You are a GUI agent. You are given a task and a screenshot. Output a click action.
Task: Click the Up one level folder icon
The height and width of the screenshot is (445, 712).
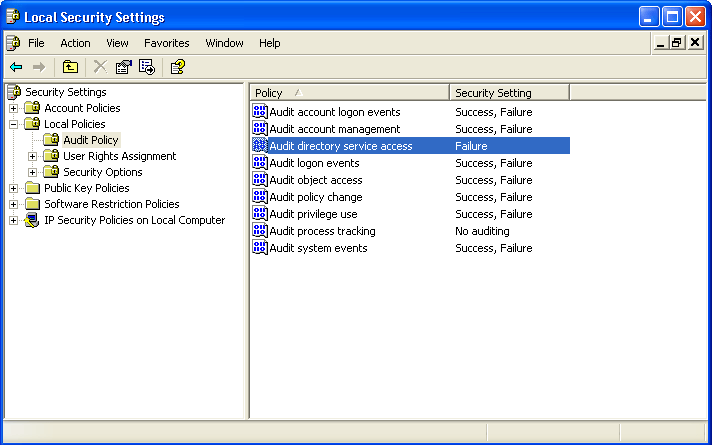coord(70,67)
